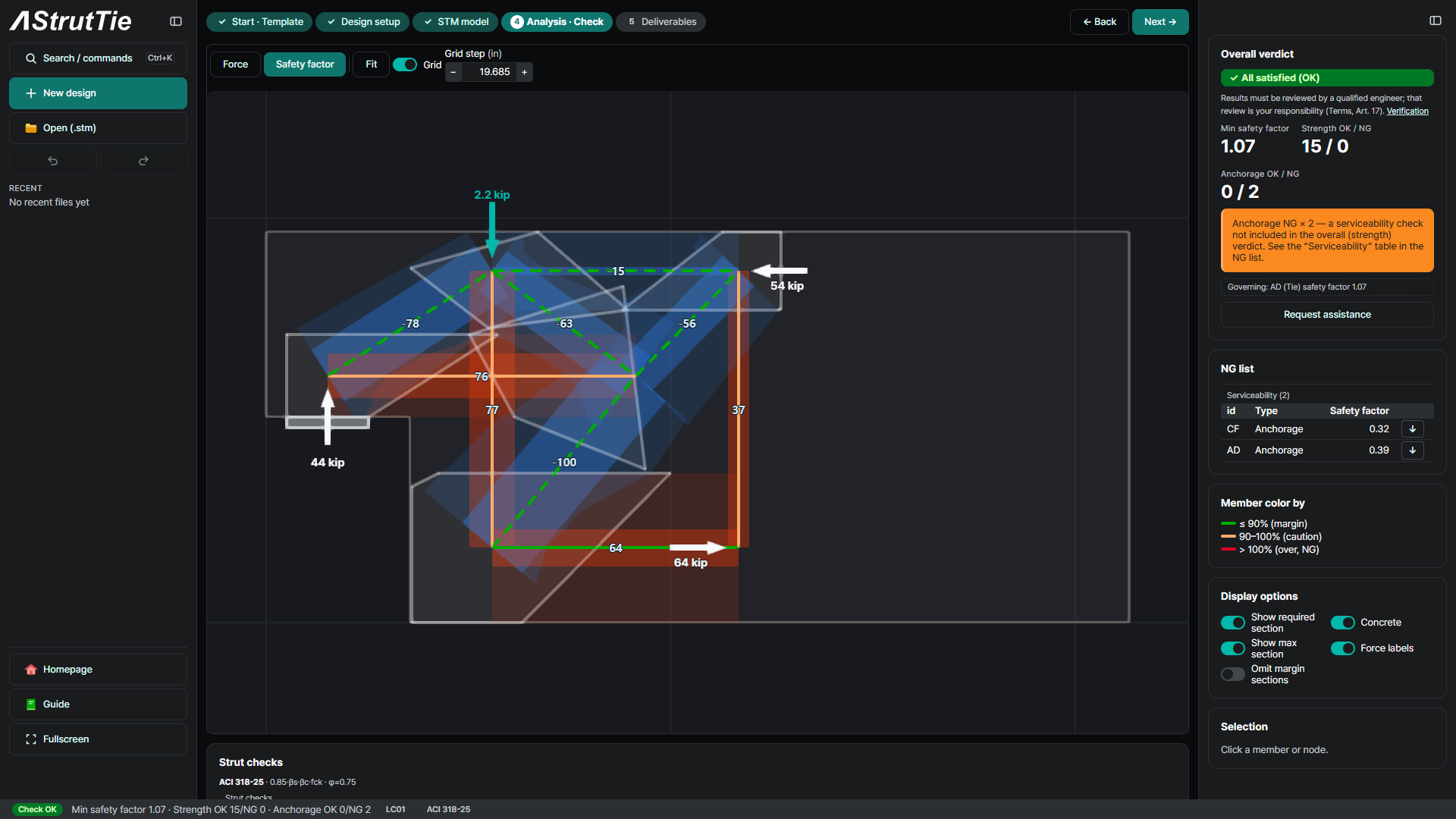Select the member labeled -100
Screen dimensions: 1456x819
(x=564, y=463)
